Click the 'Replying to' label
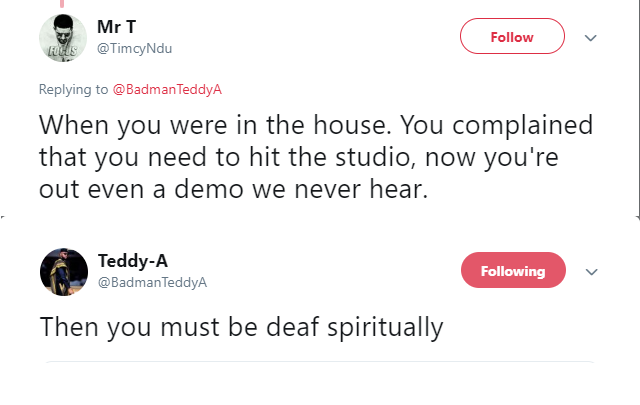640x405 pixels. click(x=73, y=89)
